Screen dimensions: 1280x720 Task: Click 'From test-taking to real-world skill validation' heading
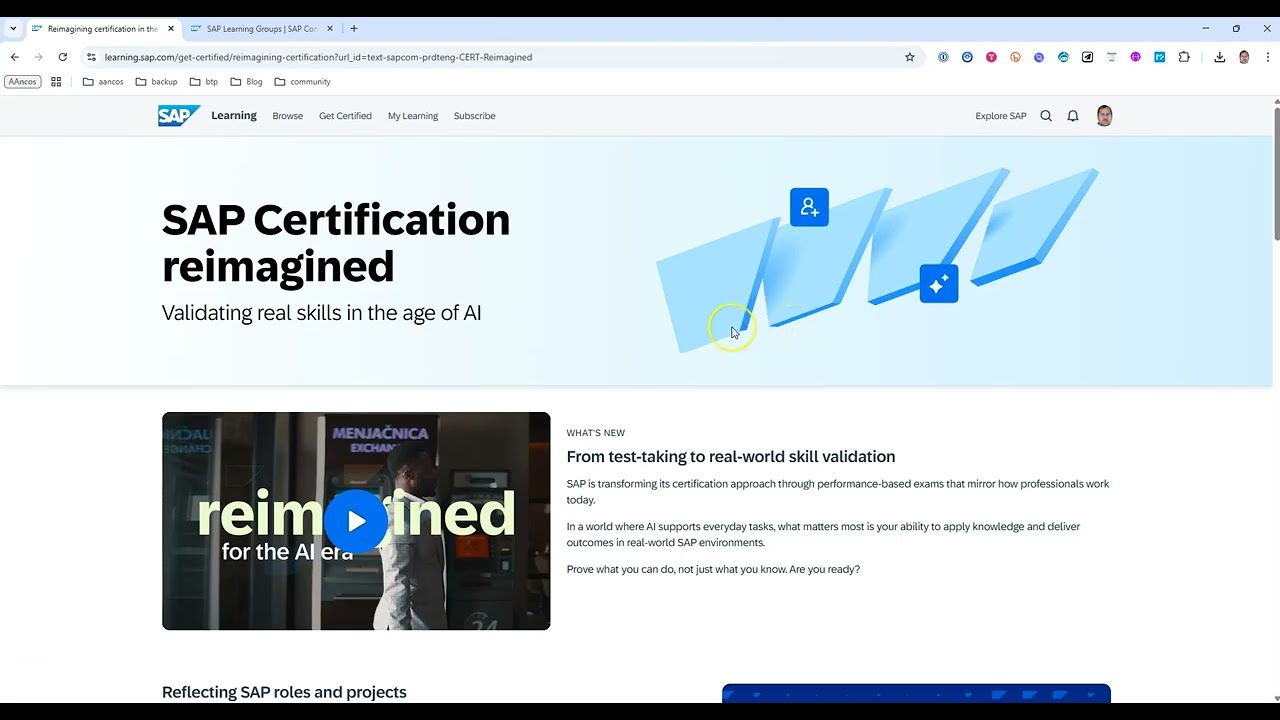(731, 457)
